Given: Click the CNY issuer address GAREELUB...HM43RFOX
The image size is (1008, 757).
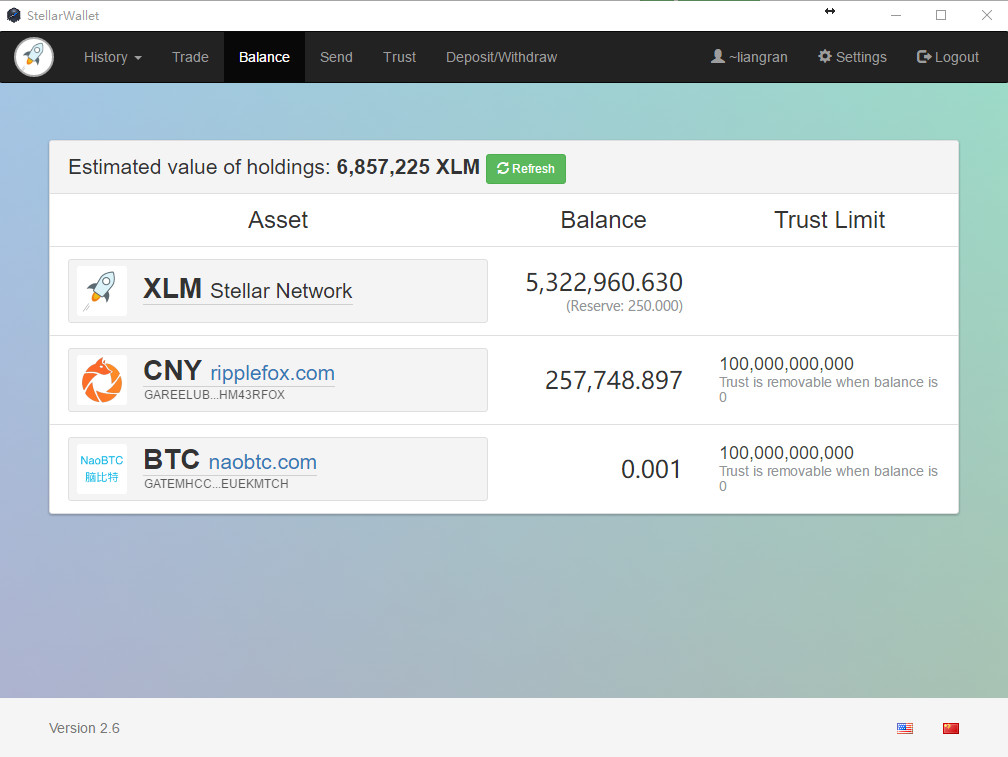Looking at the screenshot, I should (214, 395).
